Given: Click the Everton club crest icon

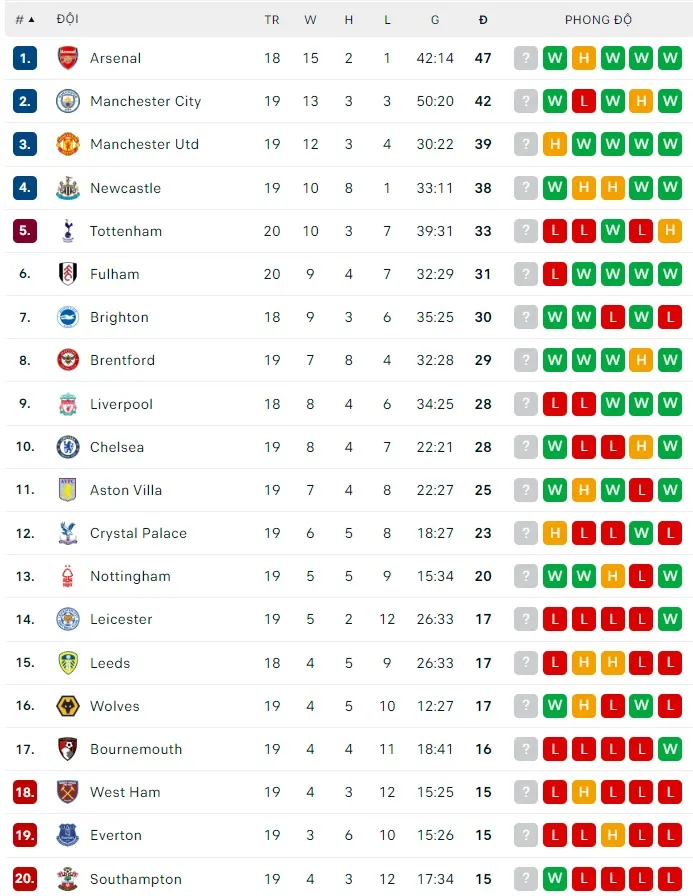Looking at the screenshot, I should coord(68,835).
